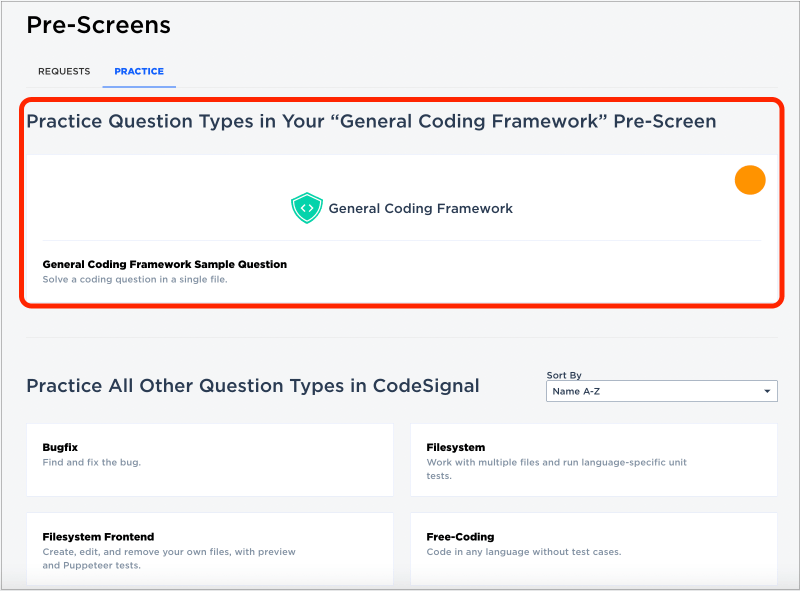Switch to the REQUESTS tab
This screenshot has width=800, height=591.
64,71
